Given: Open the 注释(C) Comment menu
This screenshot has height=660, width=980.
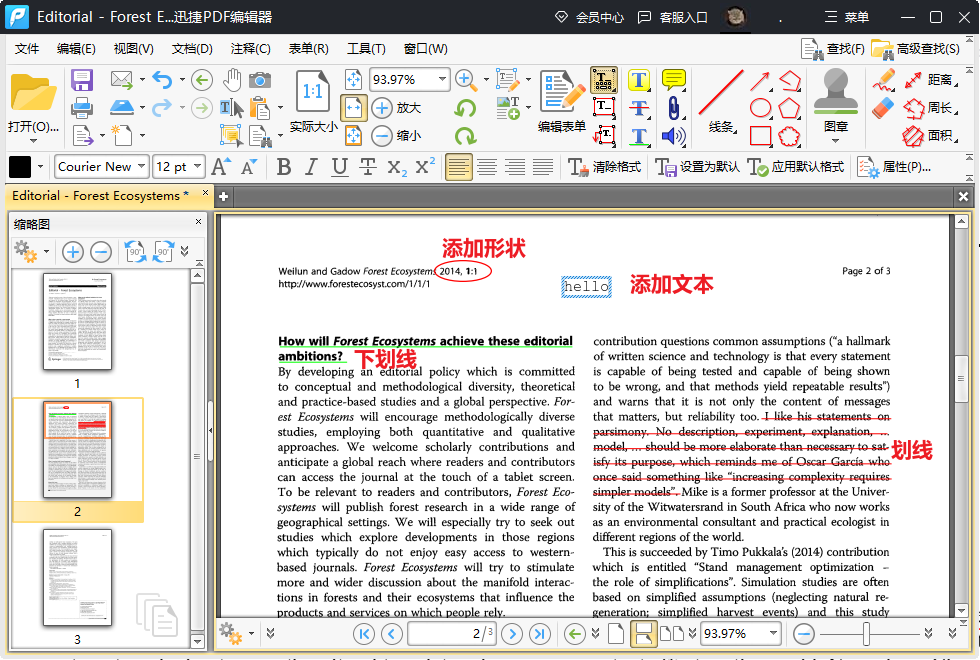Looking at the screenshot, I should pos(250,49).
